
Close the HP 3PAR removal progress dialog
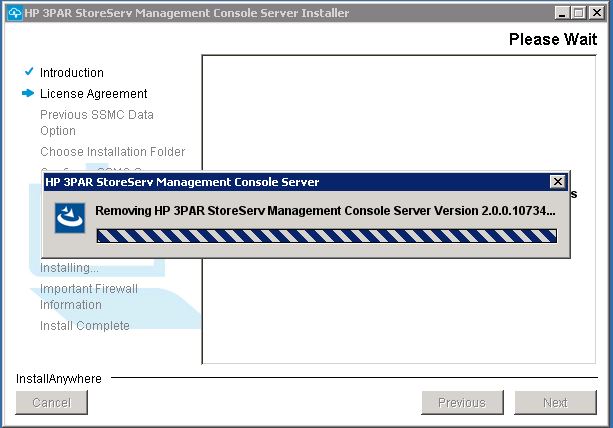[557, 182]
